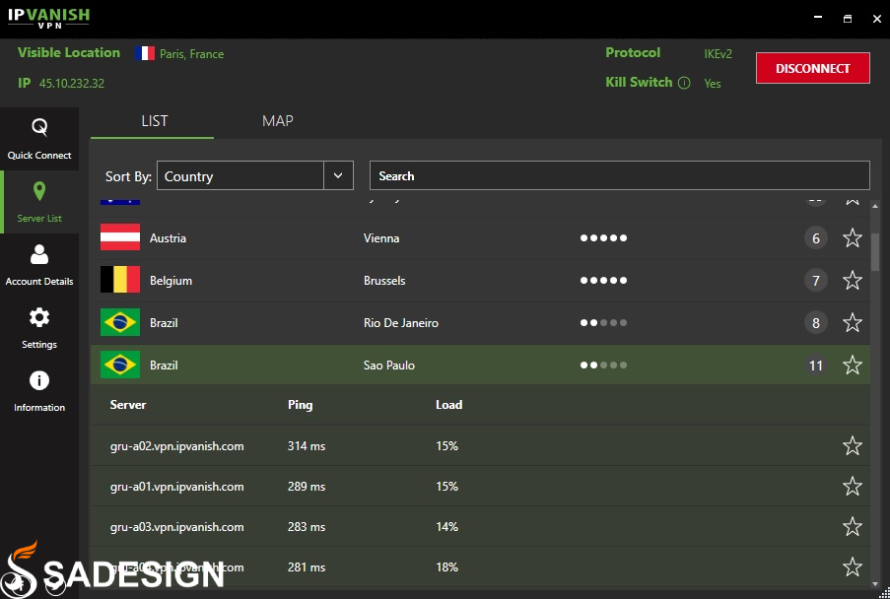
Task: Click the Server column header
Action: (128, 405)
